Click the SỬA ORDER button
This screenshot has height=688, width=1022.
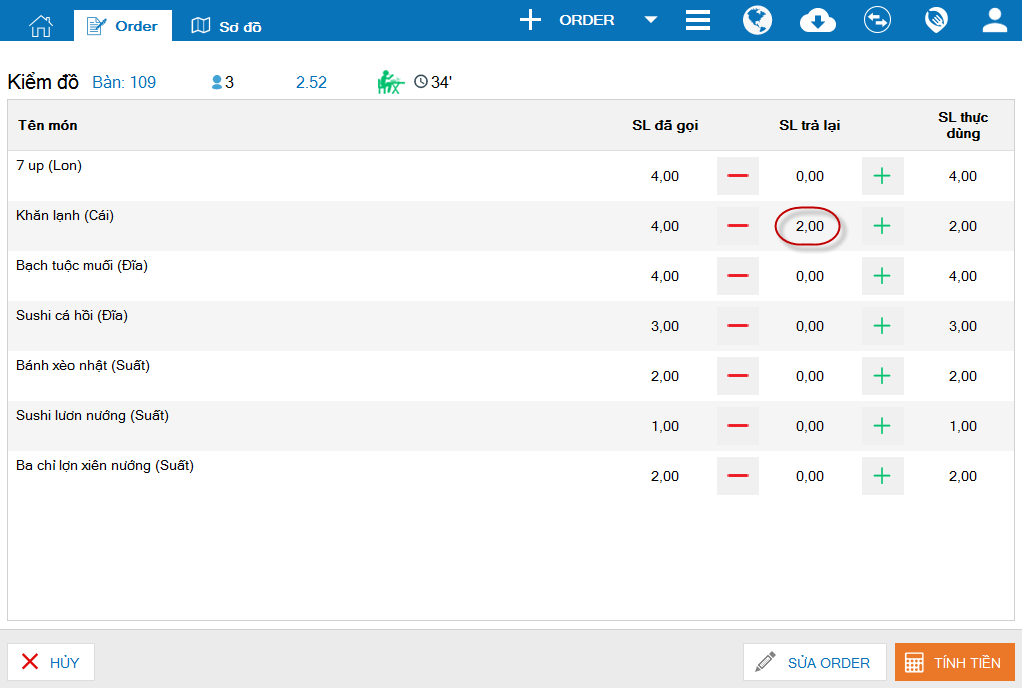click(x=815, y=662)
